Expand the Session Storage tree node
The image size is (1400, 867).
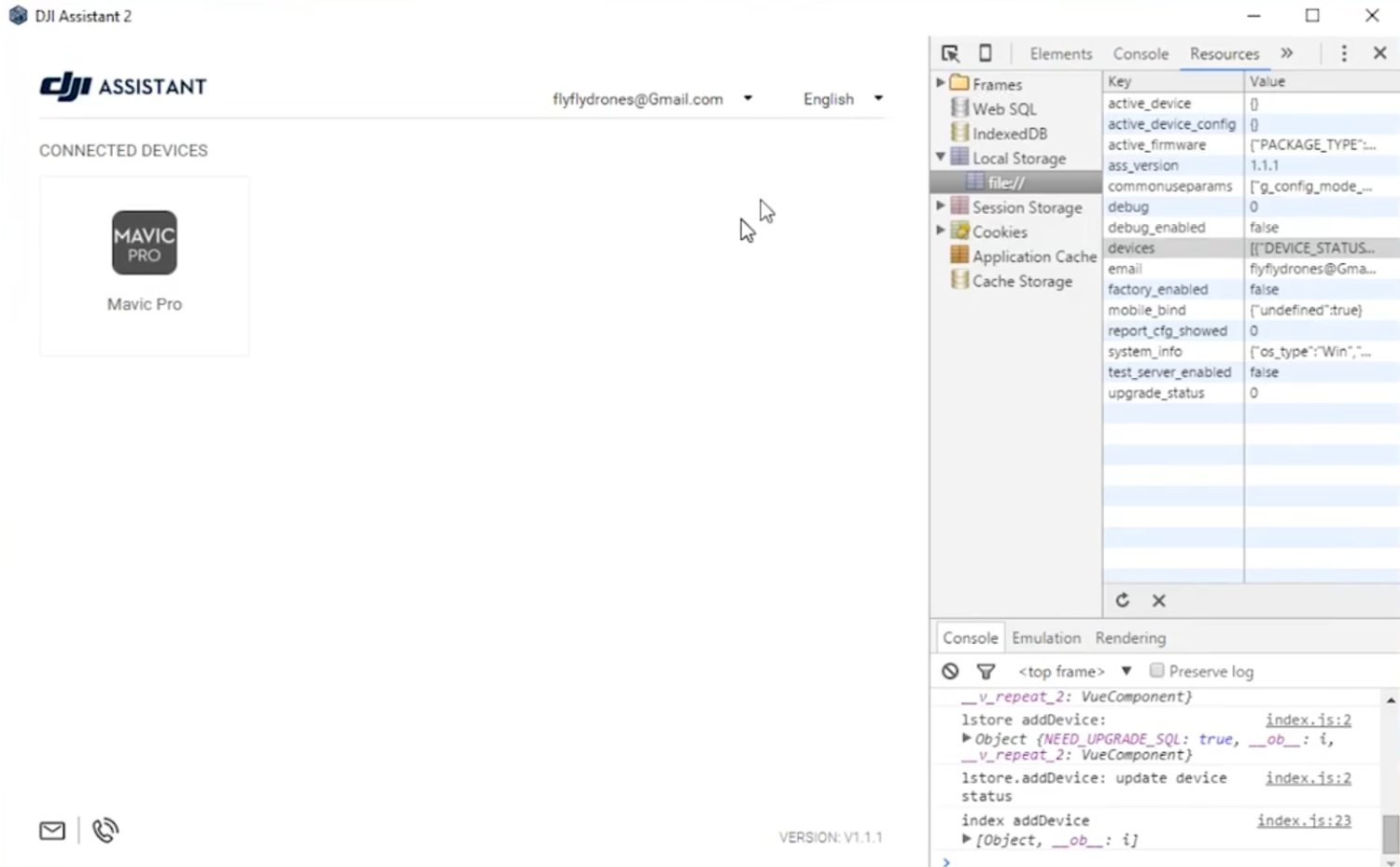[x=940, y=205]
